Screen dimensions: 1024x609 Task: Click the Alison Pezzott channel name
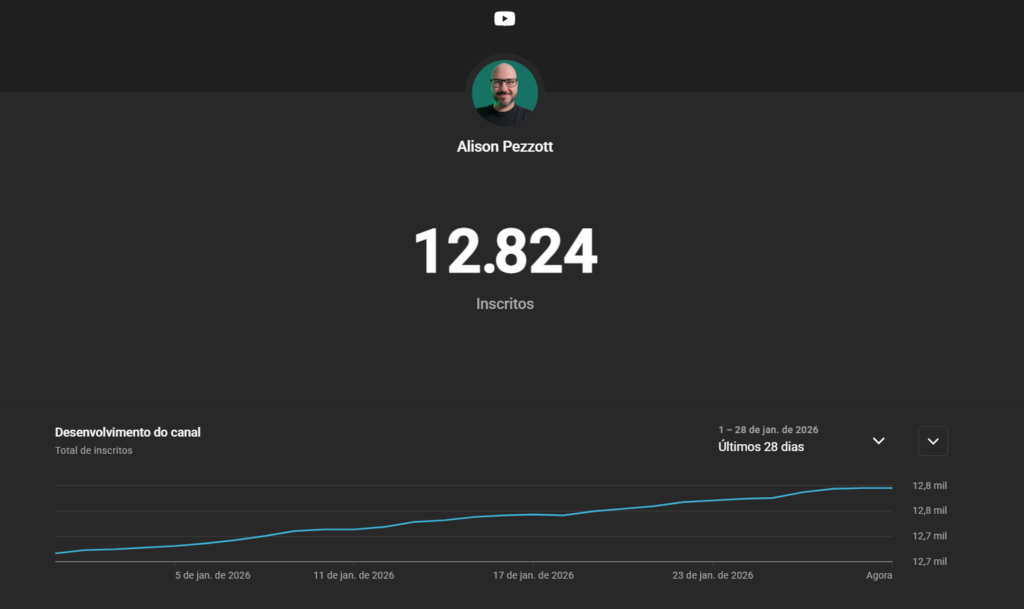[x=505, y=146]
